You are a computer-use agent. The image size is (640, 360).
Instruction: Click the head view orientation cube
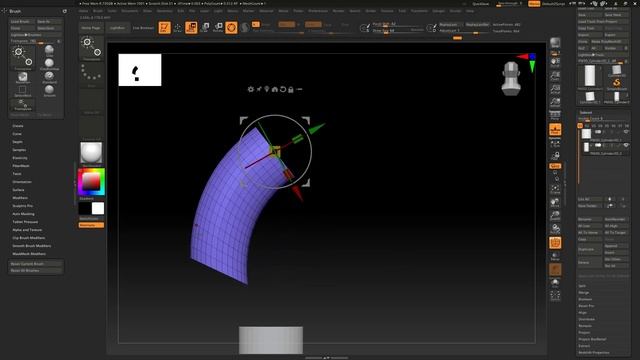tap(511, 78)
